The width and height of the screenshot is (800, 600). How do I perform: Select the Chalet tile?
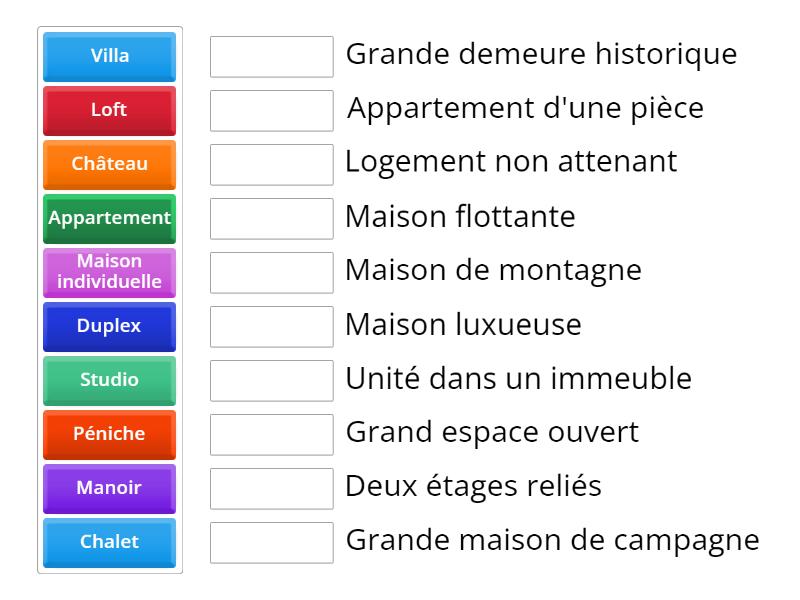(x=108, y=543)
